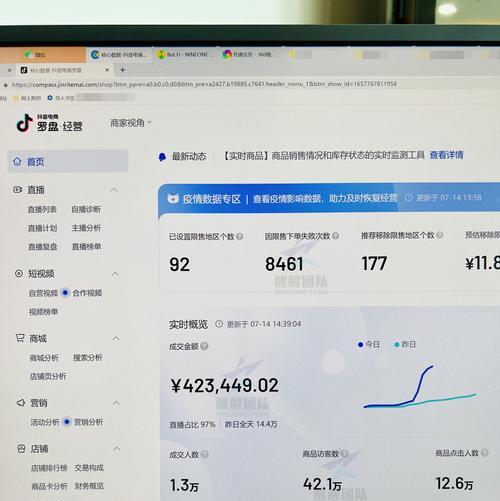This screenshot has height=501, width=500.
Task: Open 商城分析 sidebar entry
Action: (x=44, y=358)
